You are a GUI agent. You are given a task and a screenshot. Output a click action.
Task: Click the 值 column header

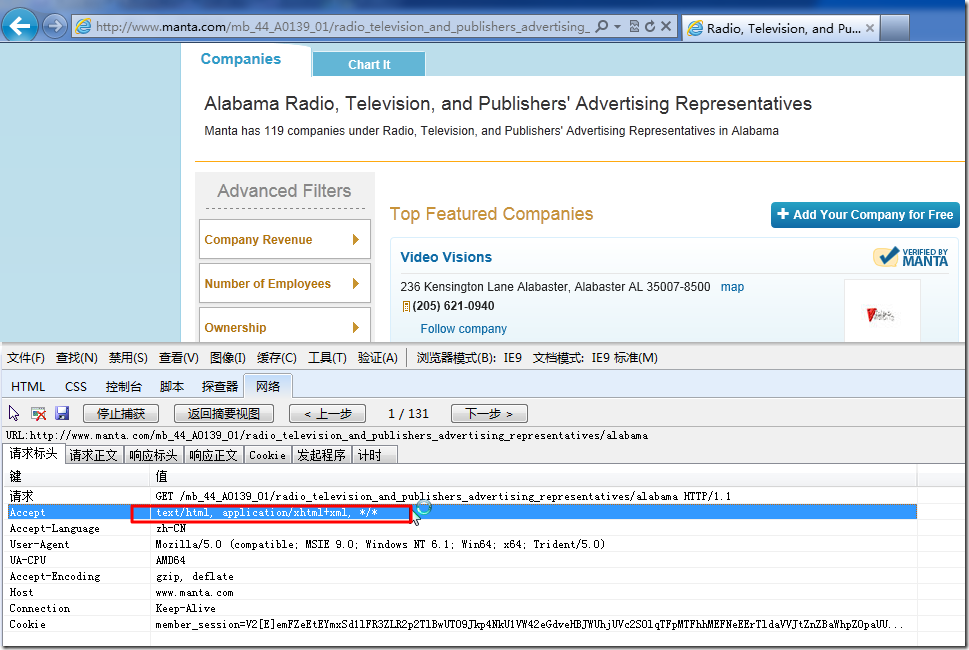(x=534, y=476)
